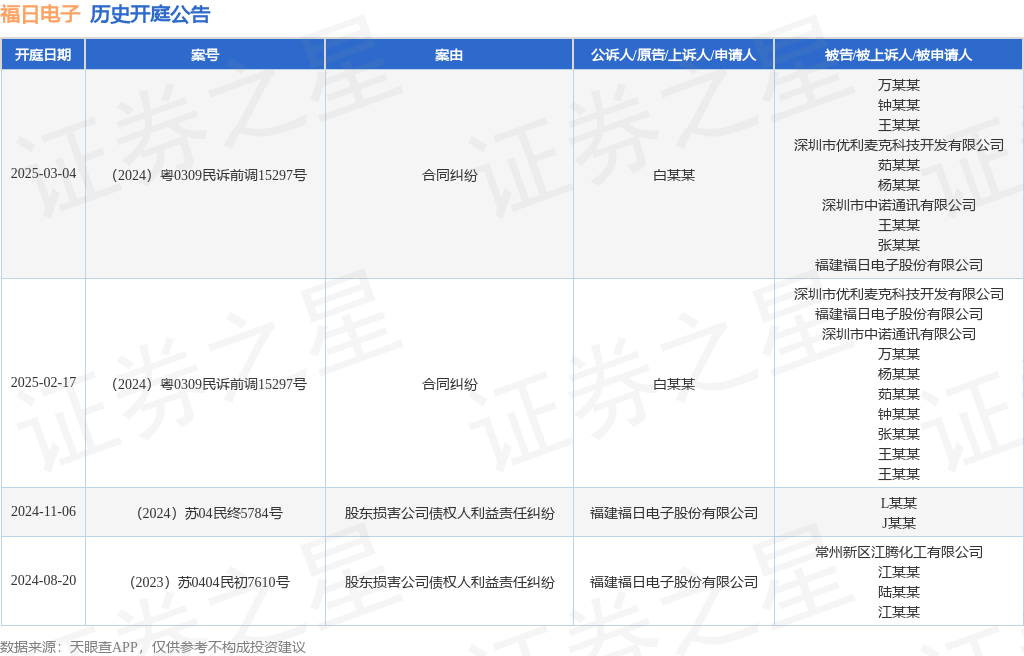
Task: Select the 案由 column header
Action: point(449,55)
